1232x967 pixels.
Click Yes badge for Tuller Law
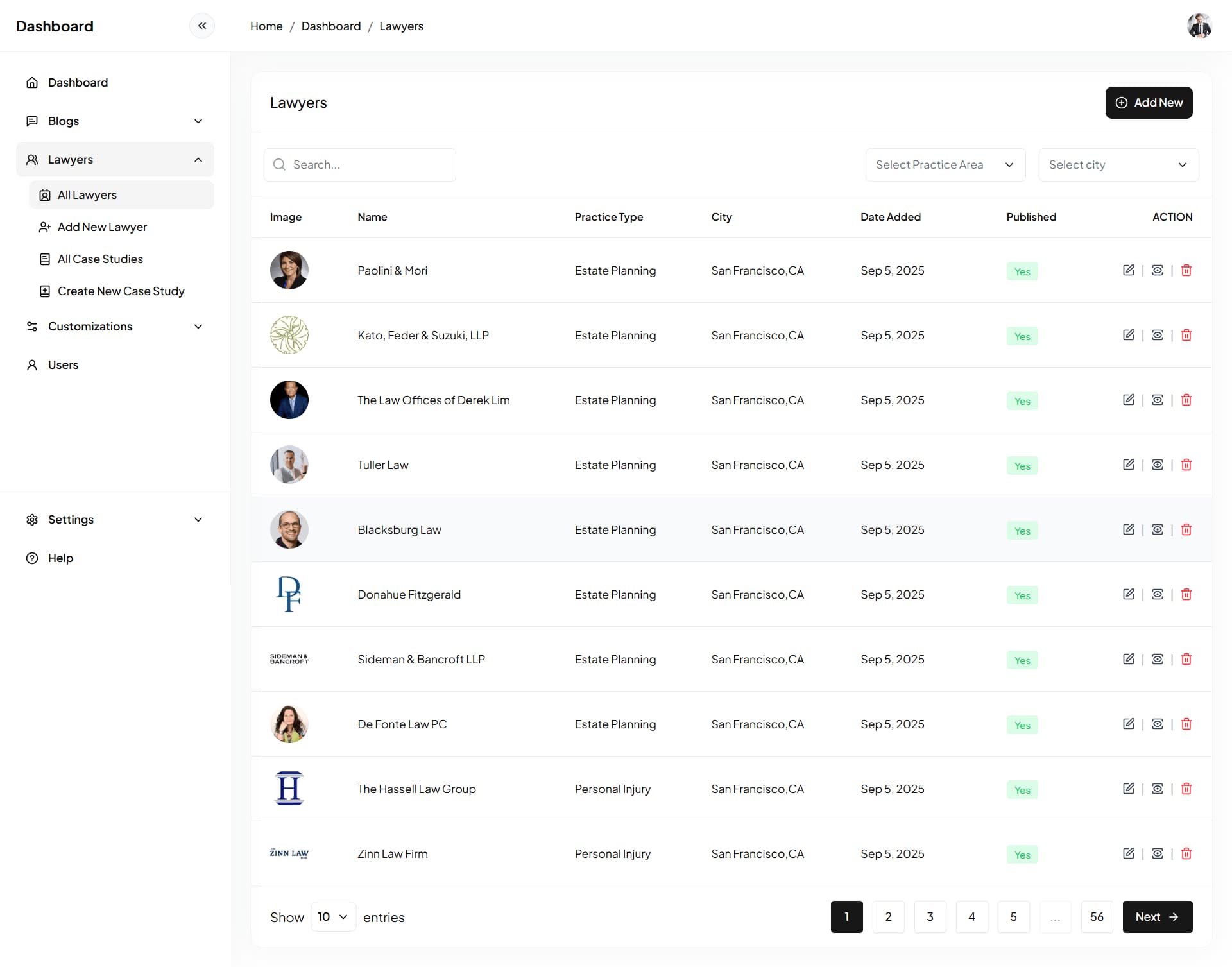pos(1022,466)
